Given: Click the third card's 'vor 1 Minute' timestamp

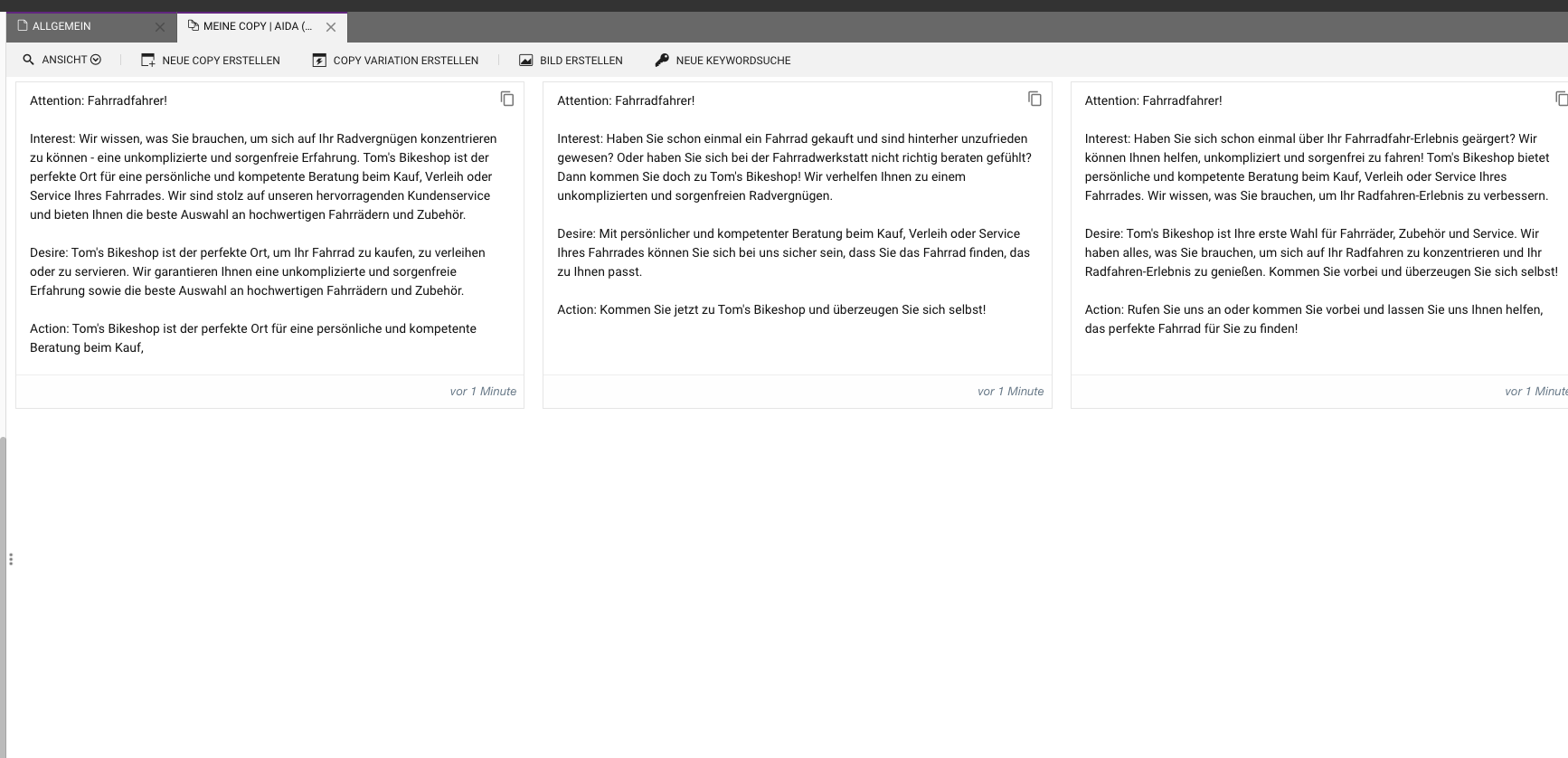Looking at the screenshot, I should [1535, 392].
